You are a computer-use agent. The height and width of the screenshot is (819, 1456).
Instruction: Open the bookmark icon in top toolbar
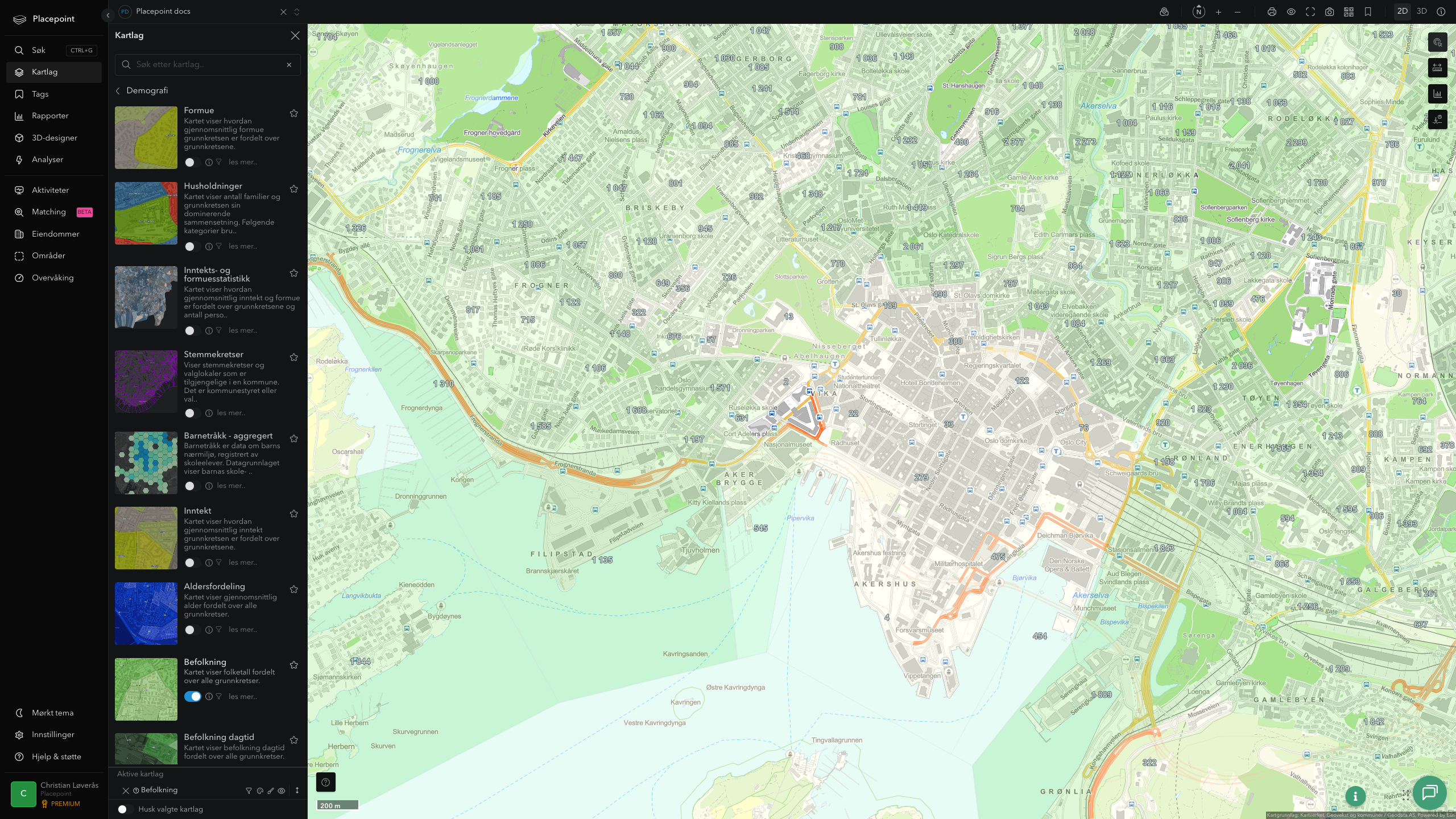point(1368,12)
